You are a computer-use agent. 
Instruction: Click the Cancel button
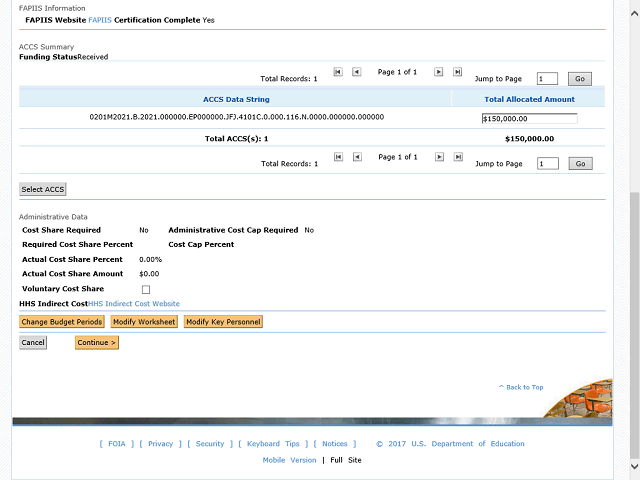33,343
